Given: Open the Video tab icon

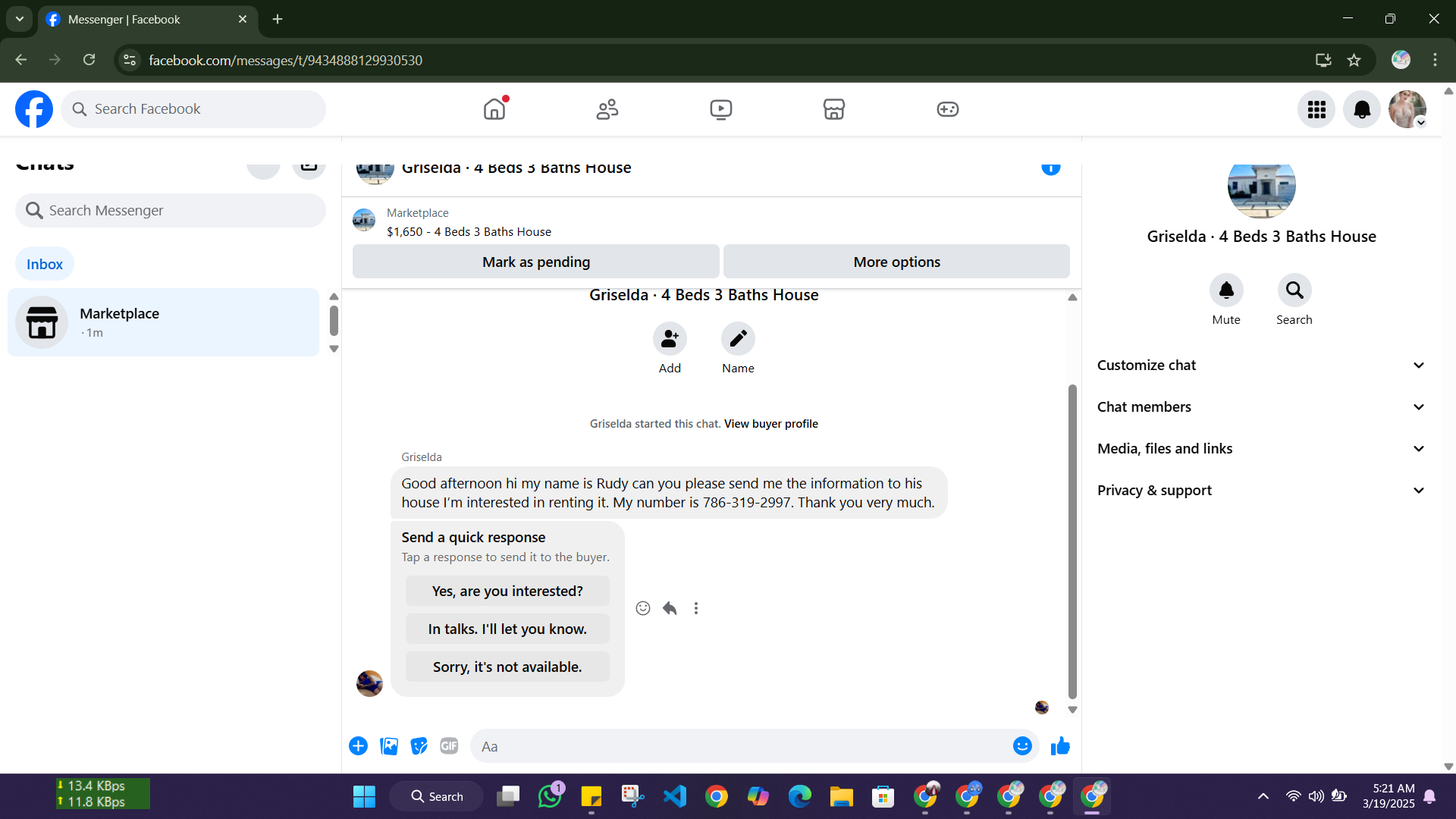Looking at the screenshot, I should click(721, 109).
